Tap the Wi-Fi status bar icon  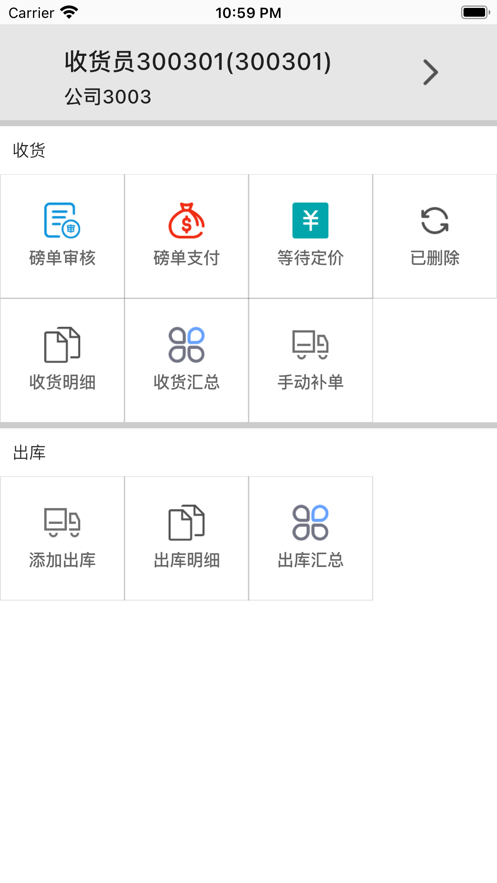pos(69,12)
